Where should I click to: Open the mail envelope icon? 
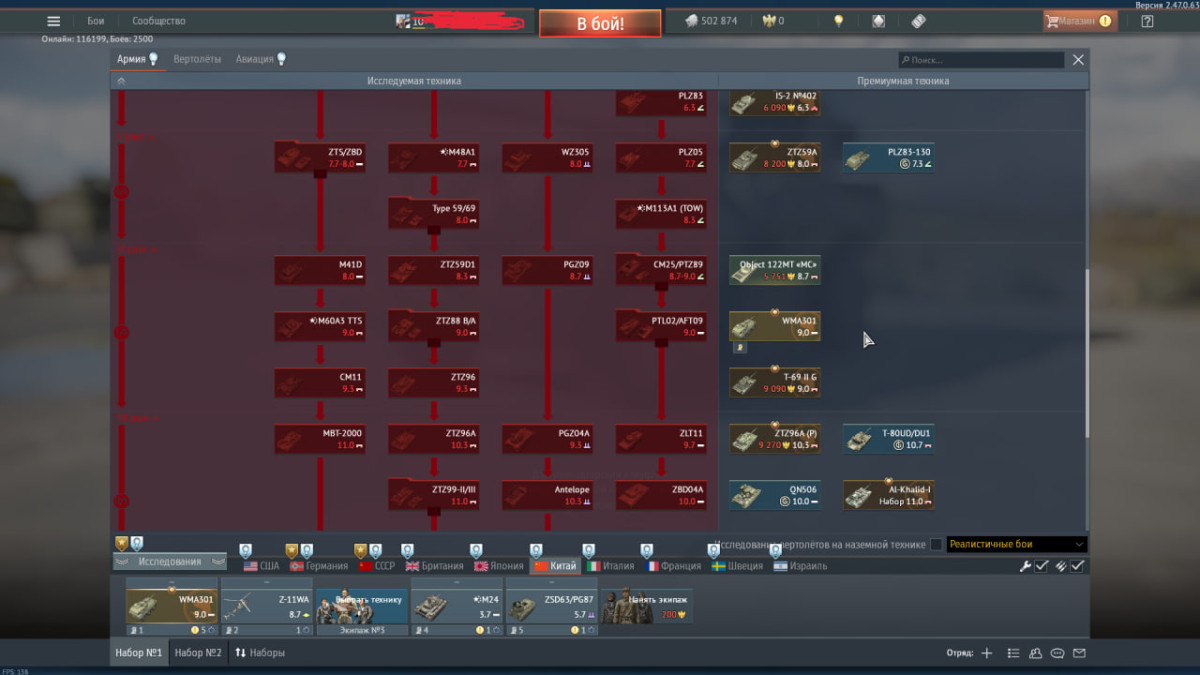pyautogui.click(x=1079, y=653)
